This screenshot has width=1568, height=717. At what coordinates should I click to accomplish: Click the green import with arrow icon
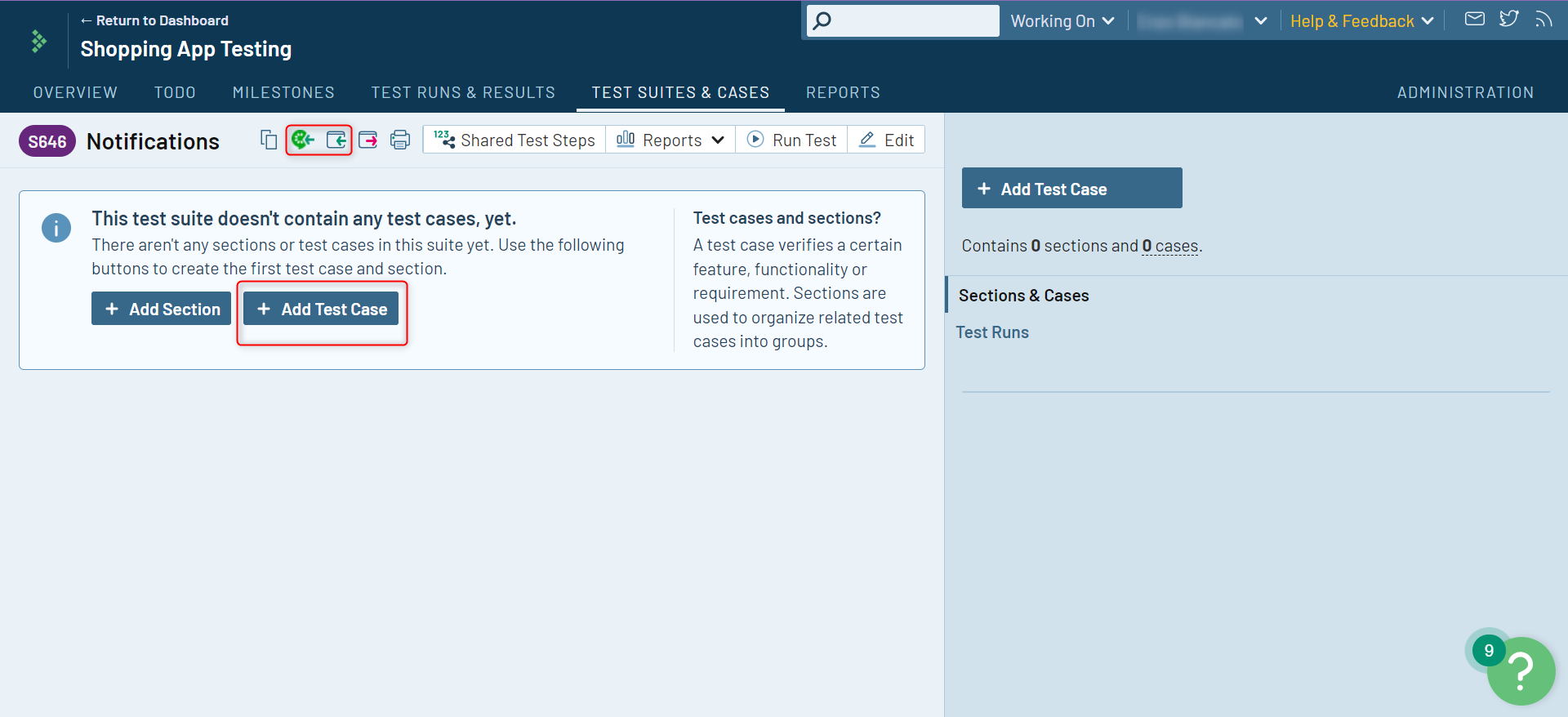(x=303, y=140)
